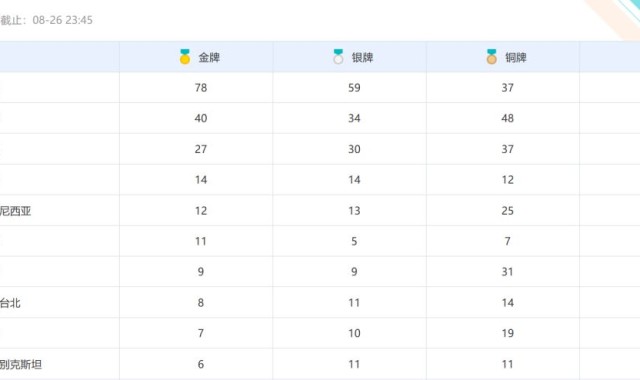Viewport: 640px width, 380px height.
Task: Open the 台北 country row name
Action: (10, 303)
